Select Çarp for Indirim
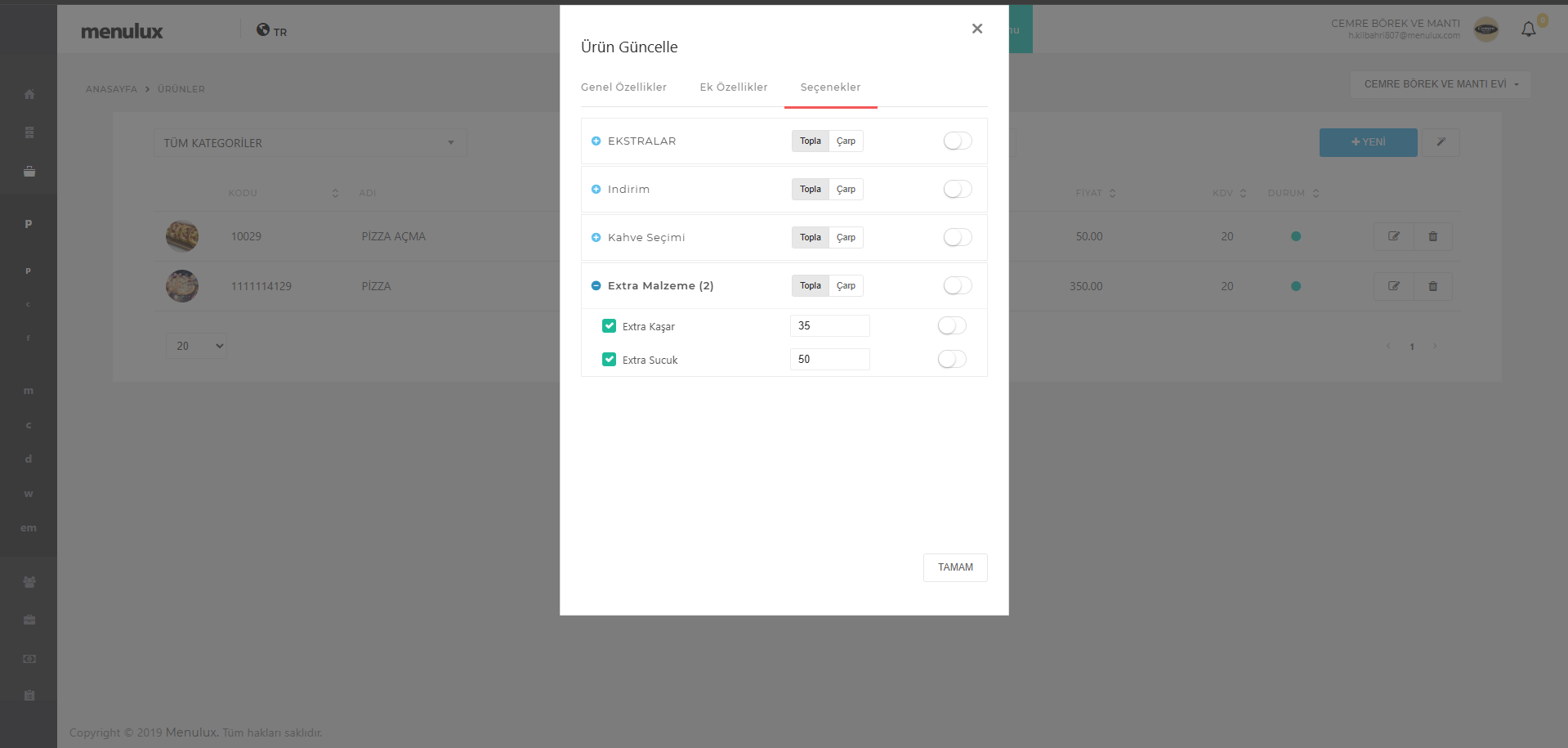 (846, 189)
